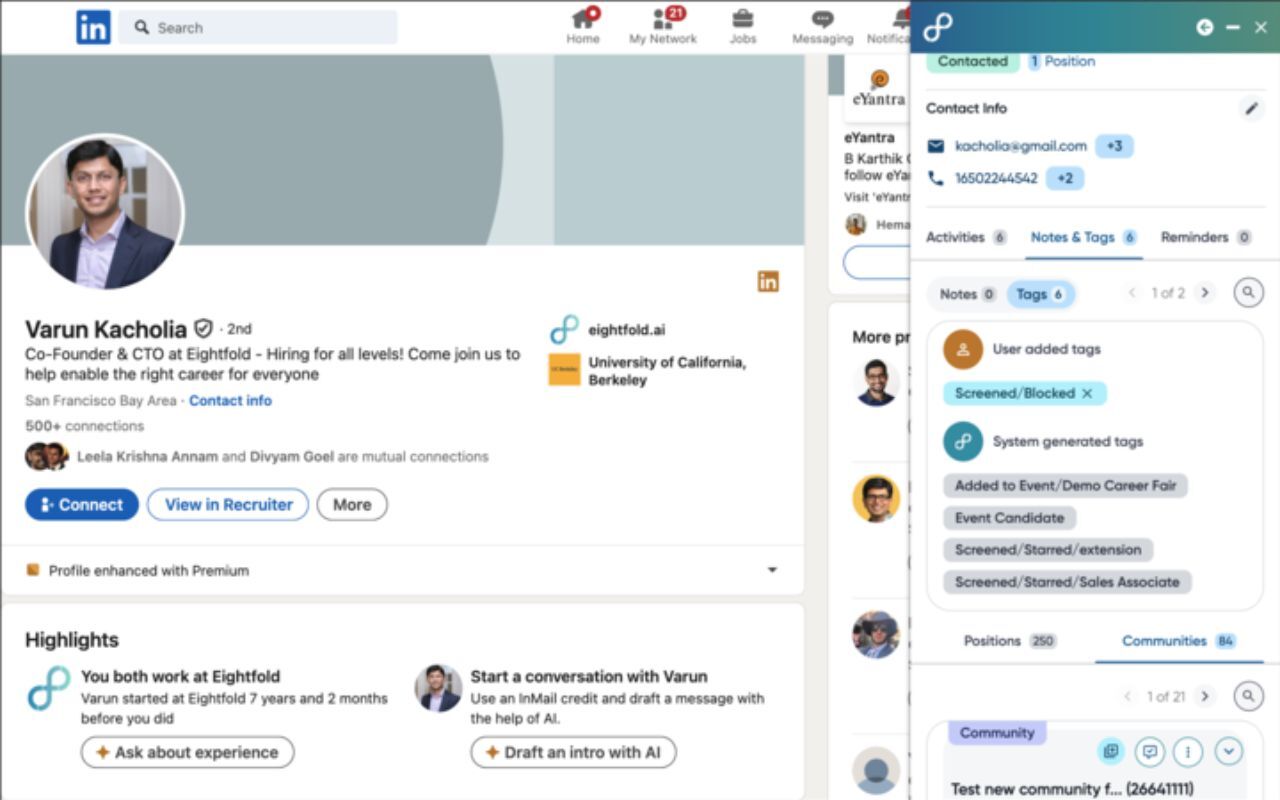Image resolution: width=1280 pixels, height=800 pixels.
Task: Click the copy icon on the Community card
Action: 1110,751
